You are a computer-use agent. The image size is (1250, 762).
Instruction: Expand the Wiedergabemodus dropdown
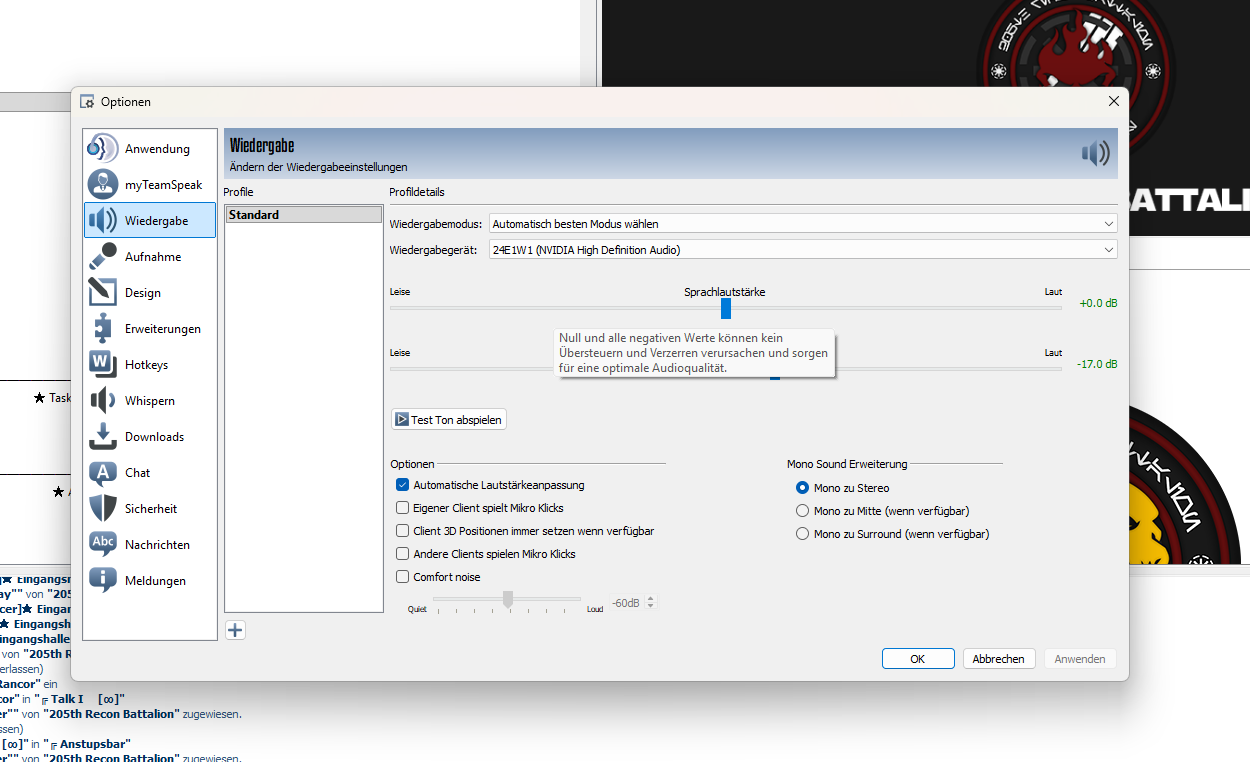pos(803,224)
